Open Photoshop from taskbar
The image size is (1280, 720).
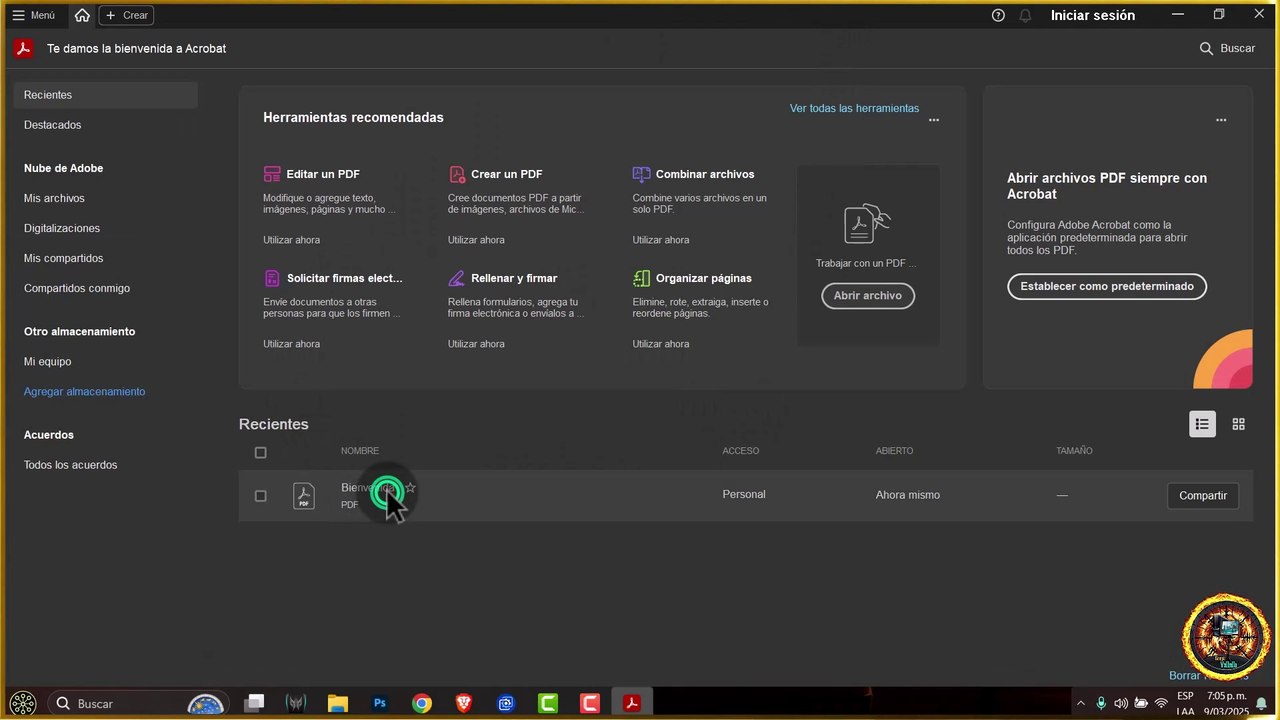point(380,704)
